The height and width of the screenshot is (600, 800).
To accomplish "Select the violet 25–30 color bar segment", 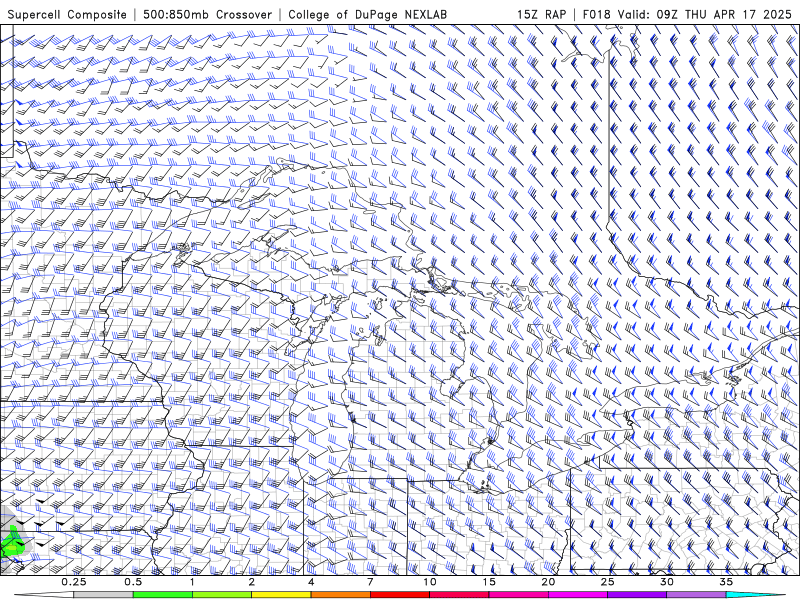I will pyautogui.click(x=637, y=595).
